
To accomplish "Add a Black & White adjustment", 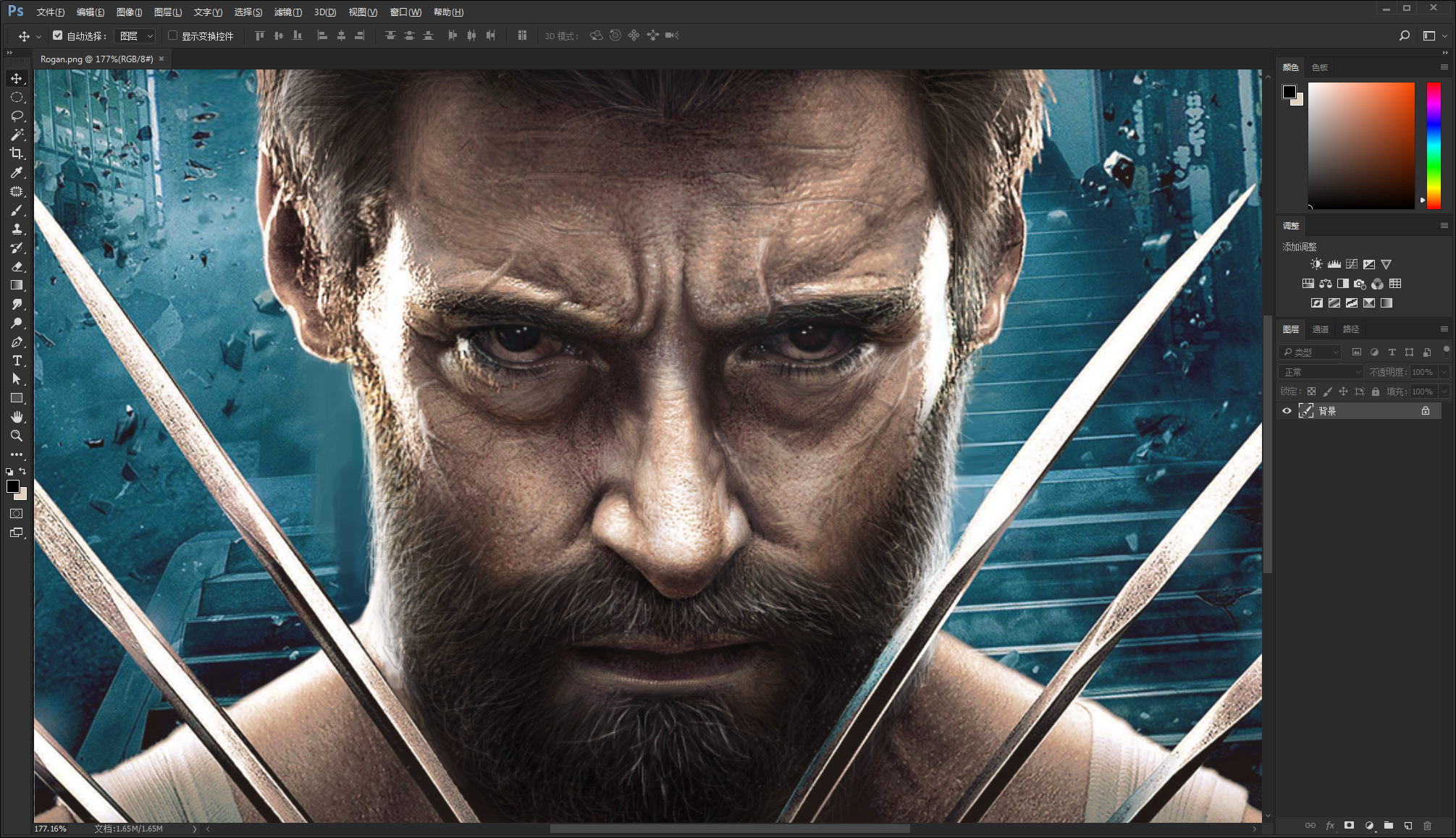I will tap(1343, 284).
